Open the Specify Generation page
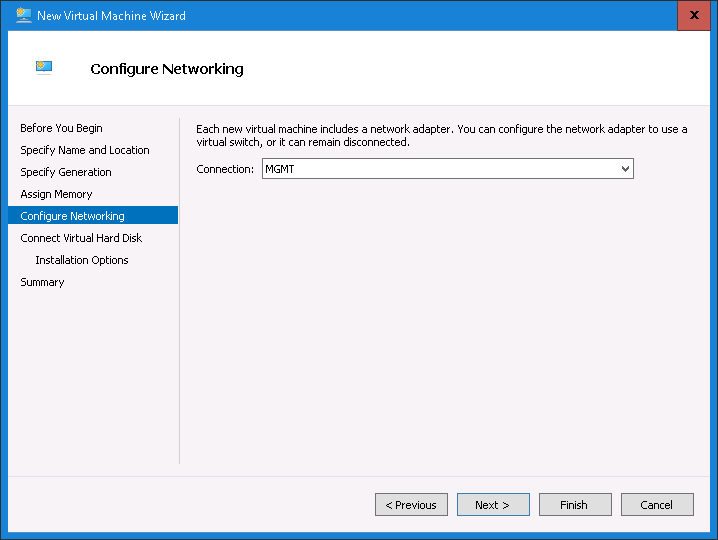This screenshot has width=718, height=540. [x=66, y=172]
